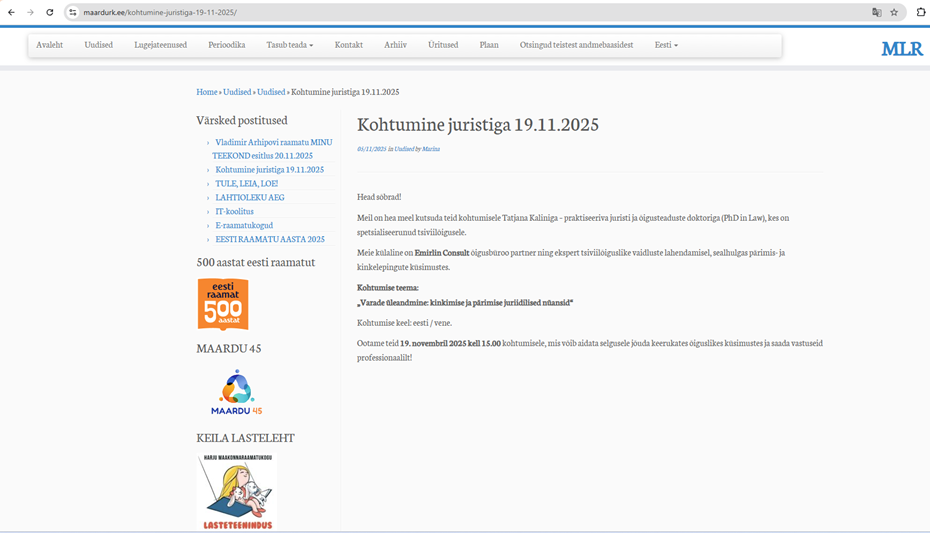
Task: Bookmark this page with star icon
Action: 894,13
